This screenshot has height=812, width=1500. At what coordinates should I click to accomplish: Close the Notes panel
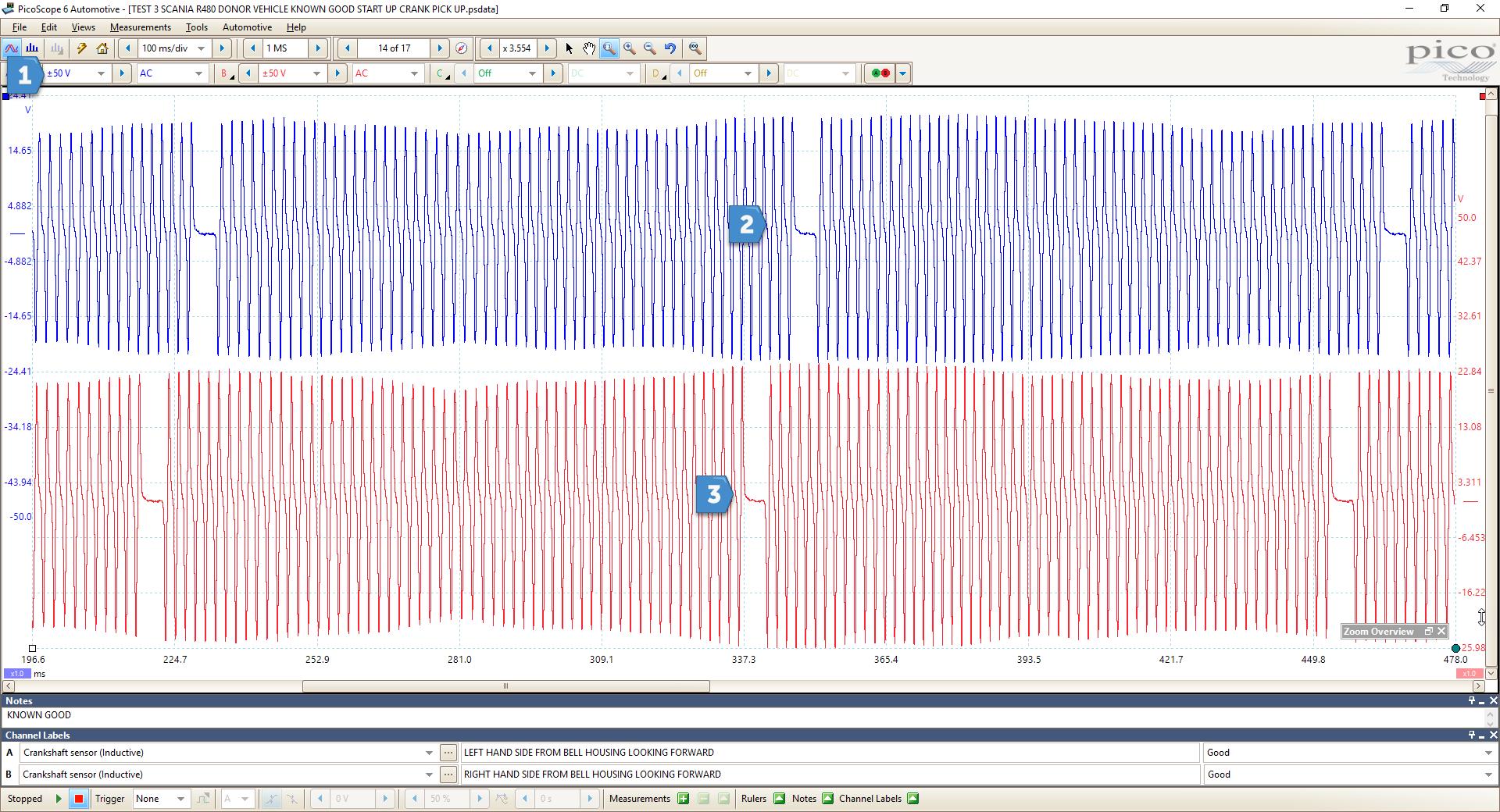(1493, 701)
